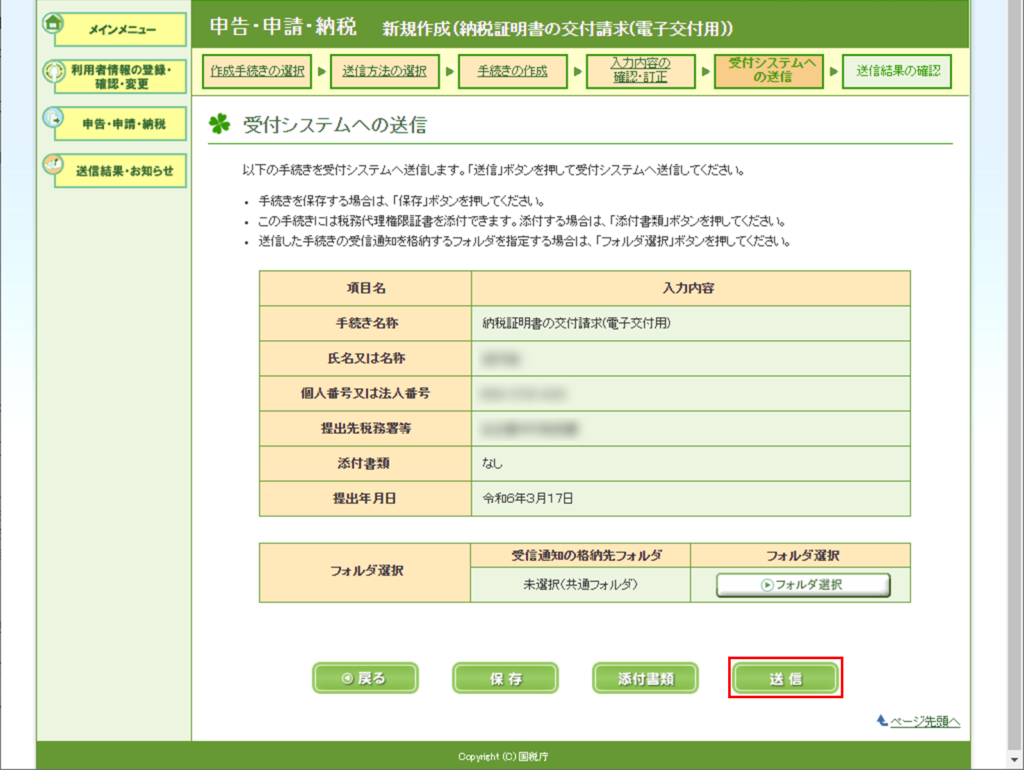Click the 送信結果の確認 step
Image resolution: width=1024 pixels, height=770 pixels.
click(897, 71)
